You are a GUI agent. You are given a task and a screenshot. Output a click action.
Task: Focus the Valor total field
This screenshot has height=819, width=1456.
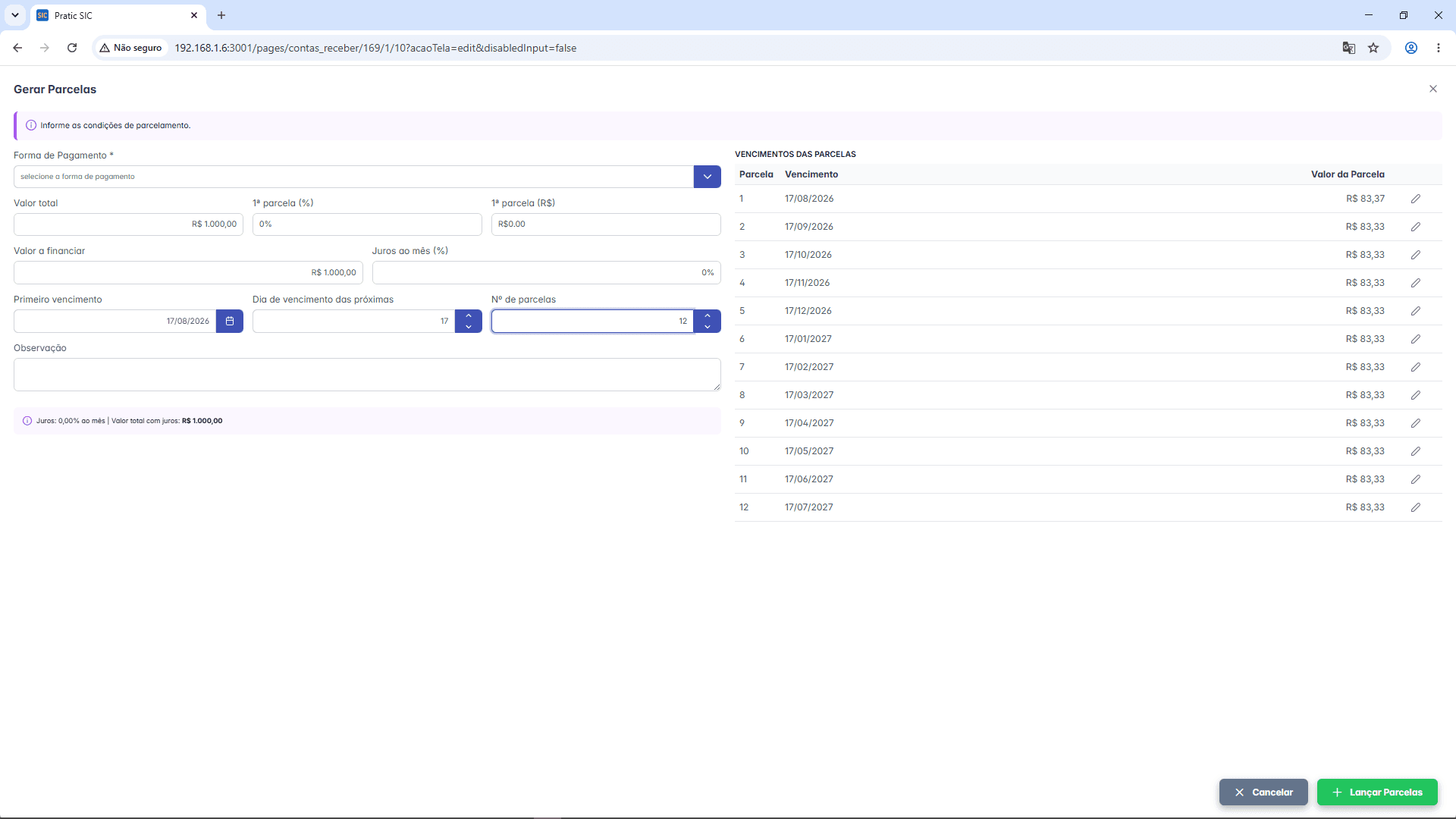[x=128, y=224]
